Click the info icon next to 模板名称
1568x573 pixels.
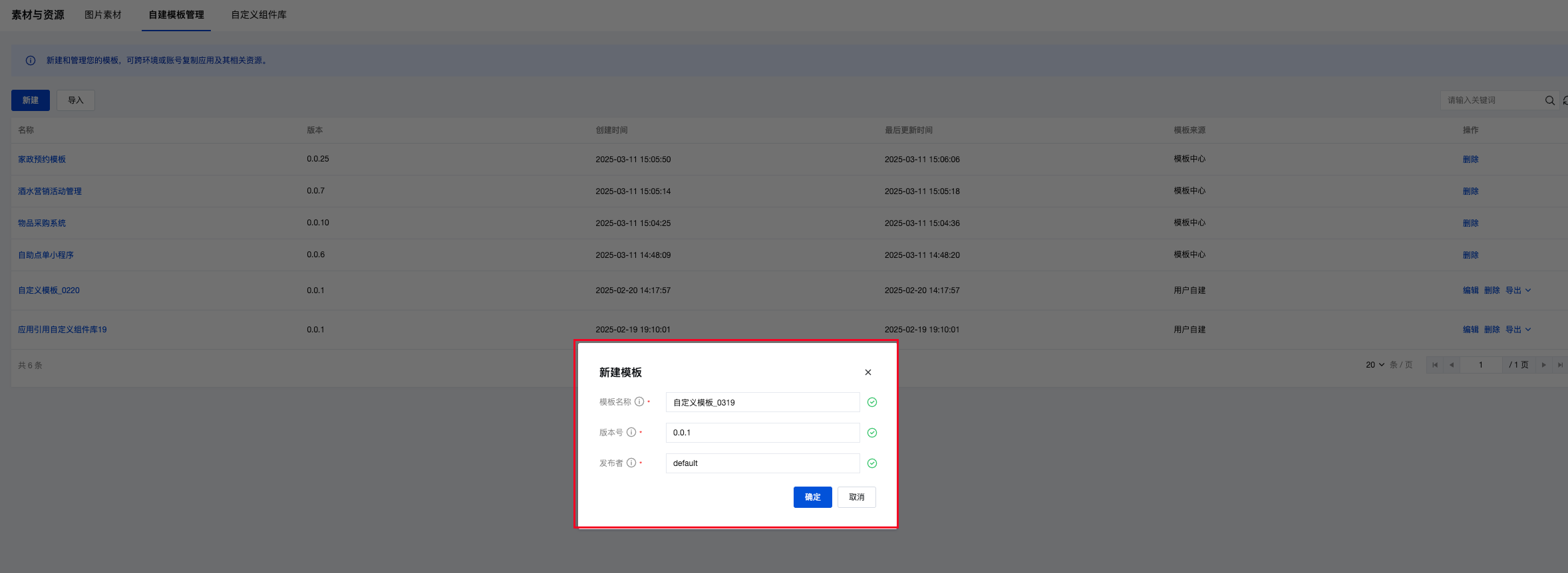tap(639, 401)
